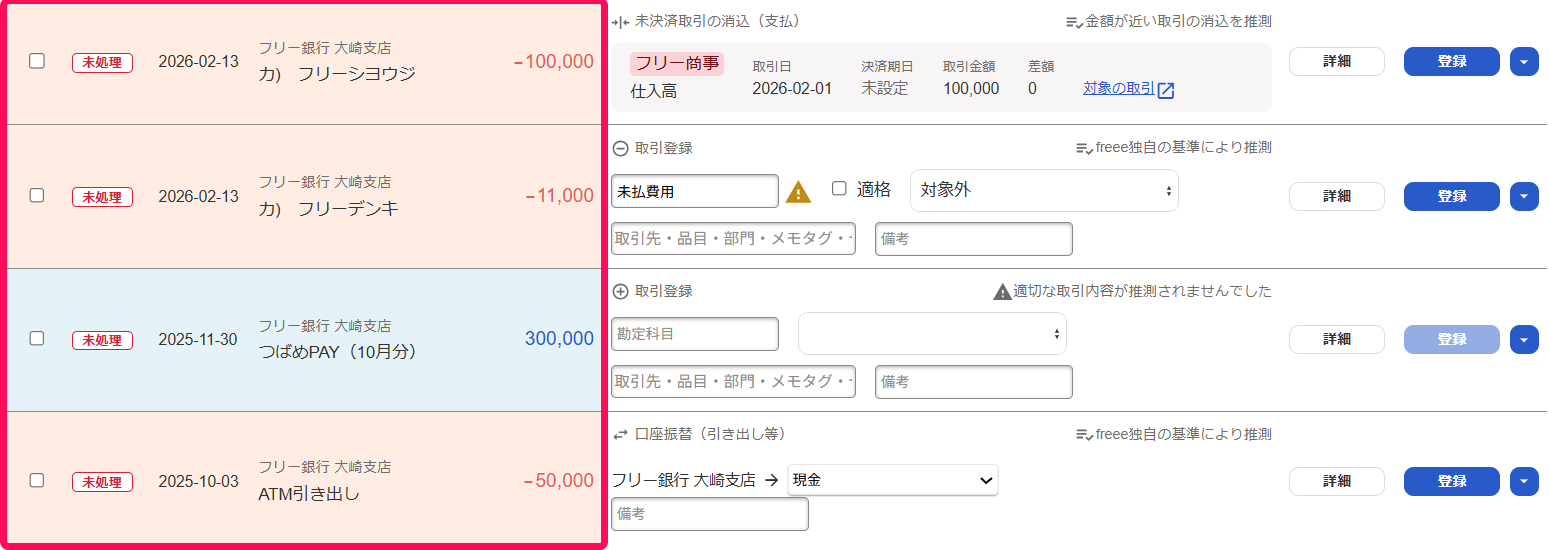
Task: Click the 備考 field in the フリーデンキ row
Action: [974, 239]
